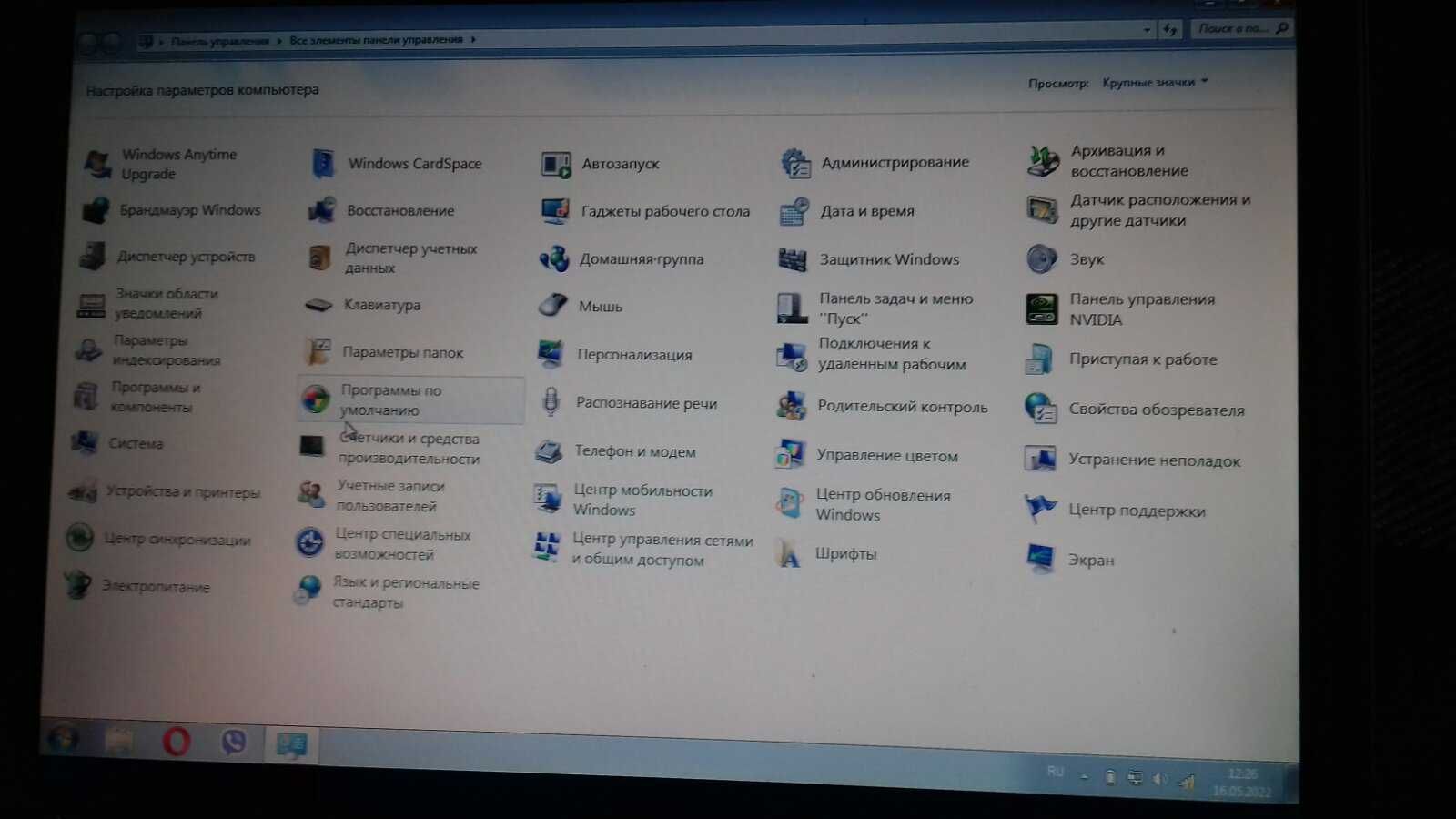Click the Диспетчер устройств icon

click(x=93, y=257)
